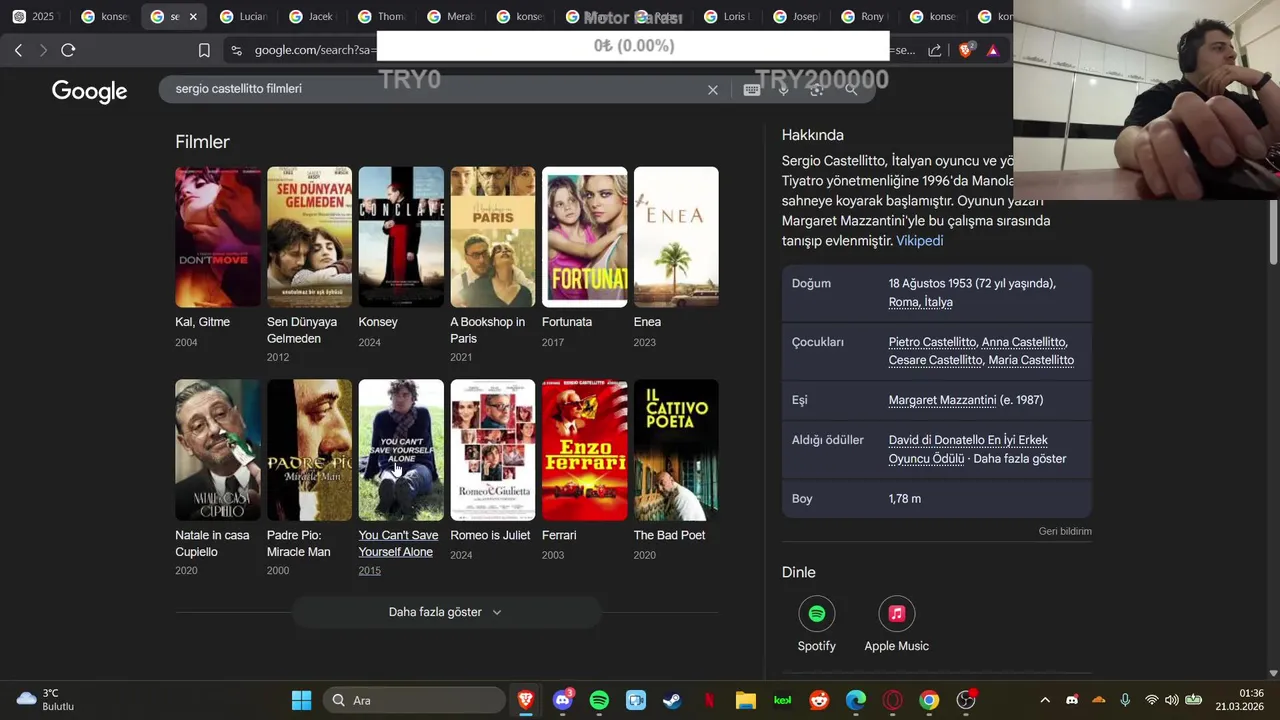Open Romeo is Juliet poster
Viewport: 1280px width, 720px height.
click(493, 450)
